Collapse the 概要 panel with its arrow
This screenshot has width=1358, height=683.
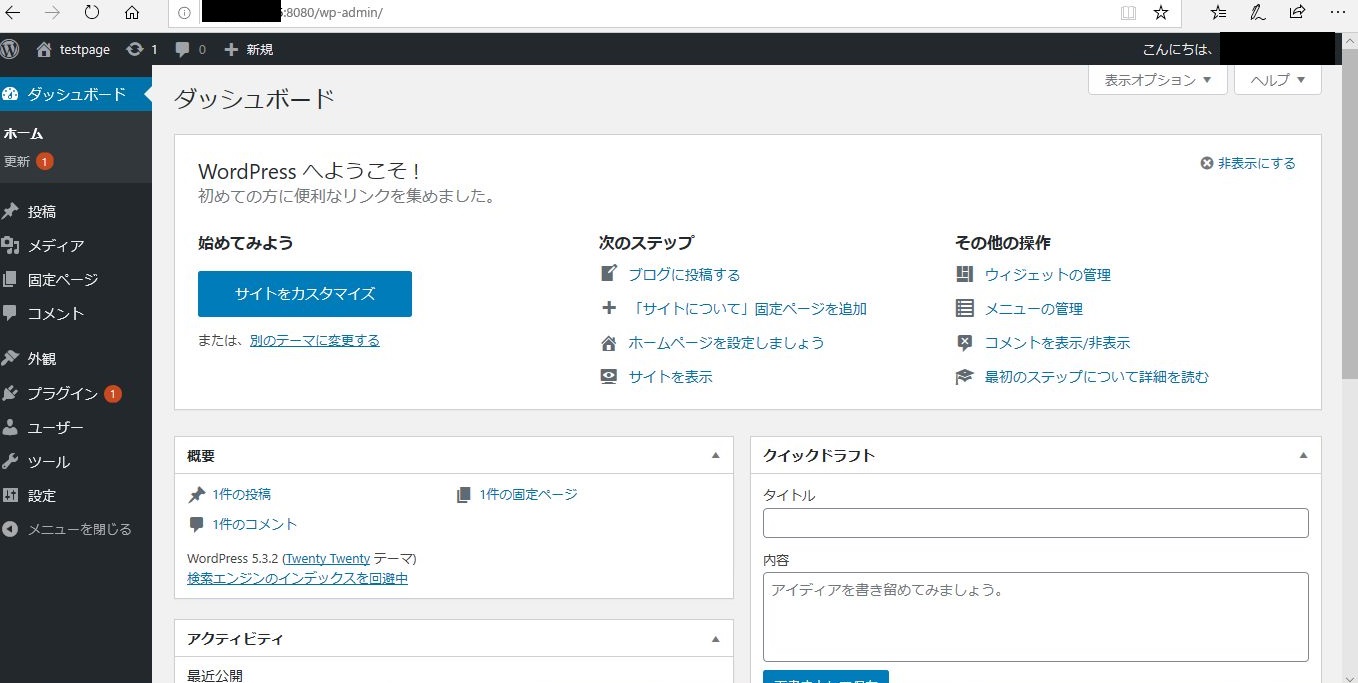coord(715,455)
